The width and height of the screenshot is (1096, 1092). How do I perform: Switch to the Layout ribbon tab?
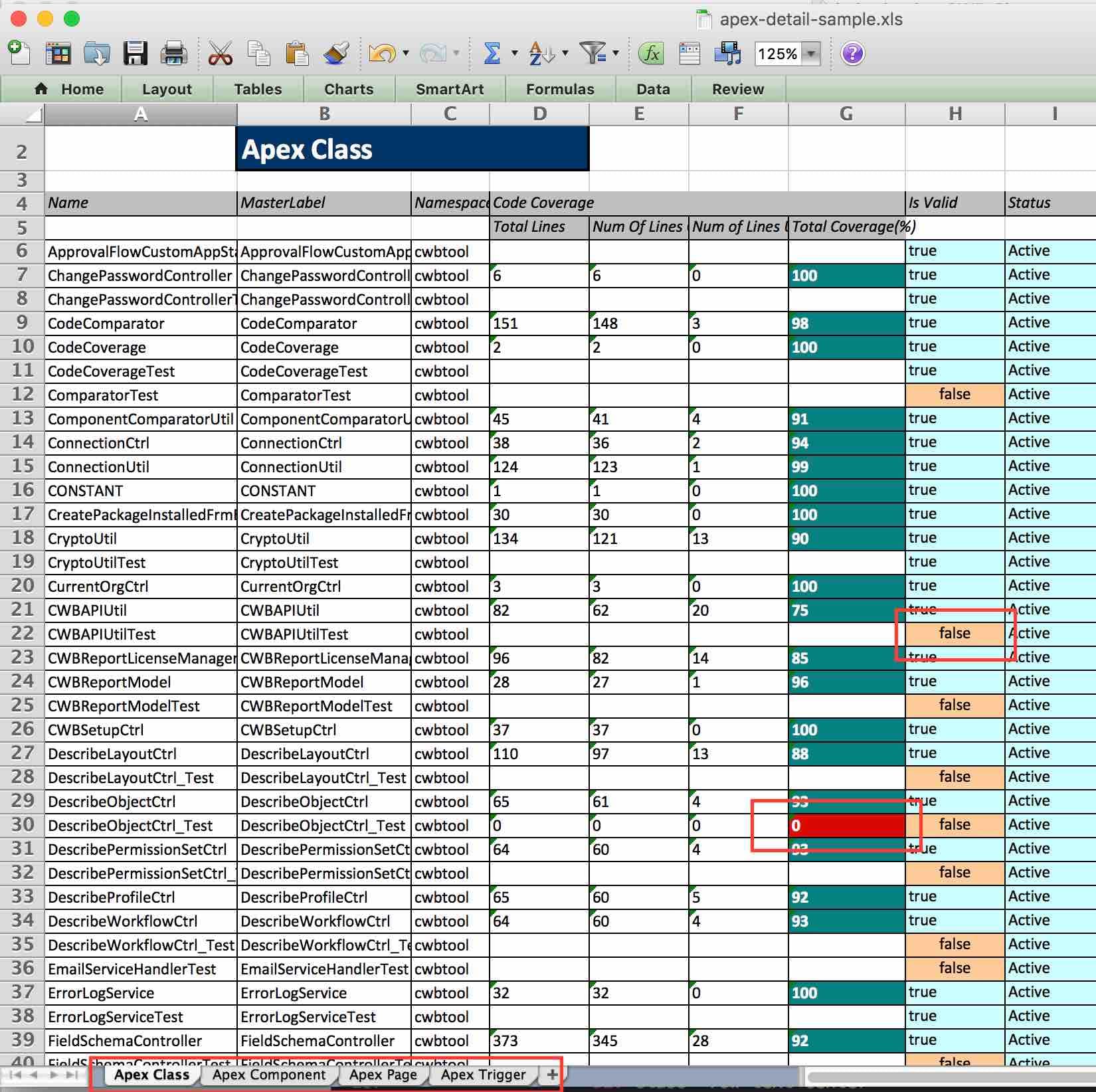tap(167, 89)
